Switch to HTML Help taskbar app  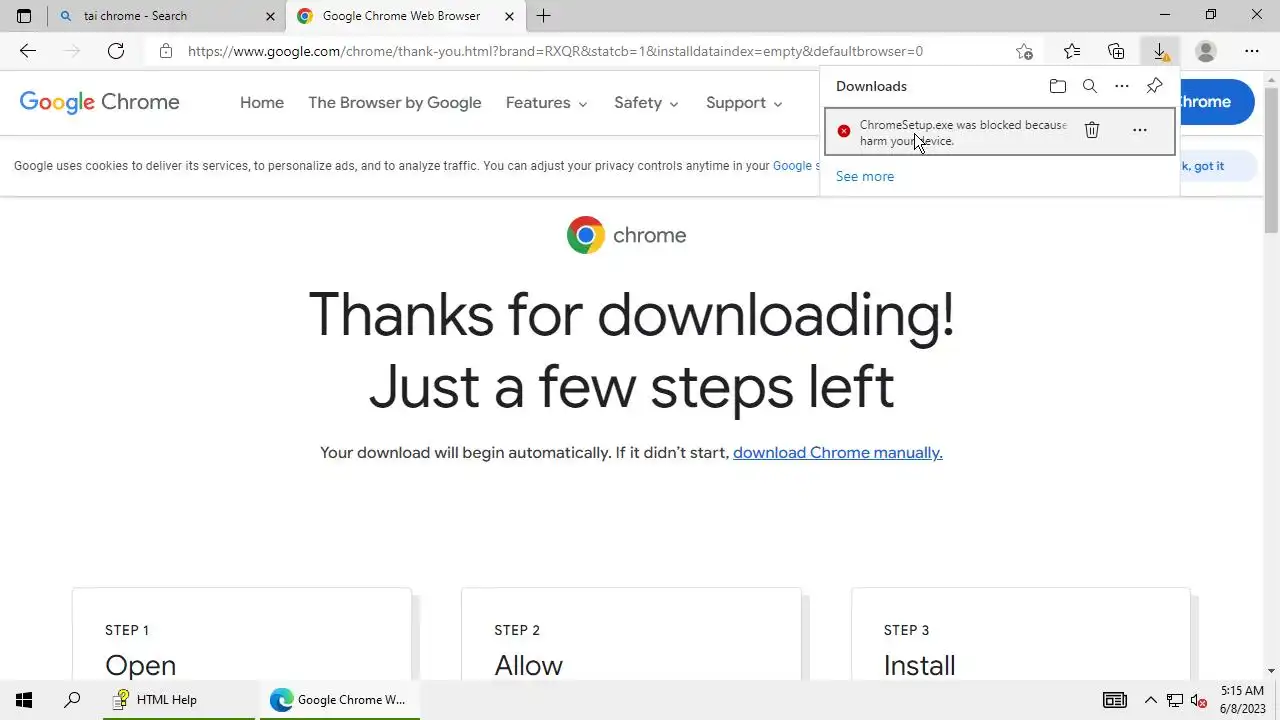pos(179,700)
